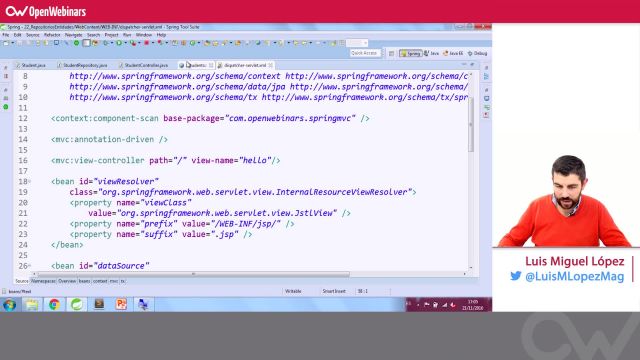Open the Edit menu
The image size is (640, 360).
[x=18, y=35]
